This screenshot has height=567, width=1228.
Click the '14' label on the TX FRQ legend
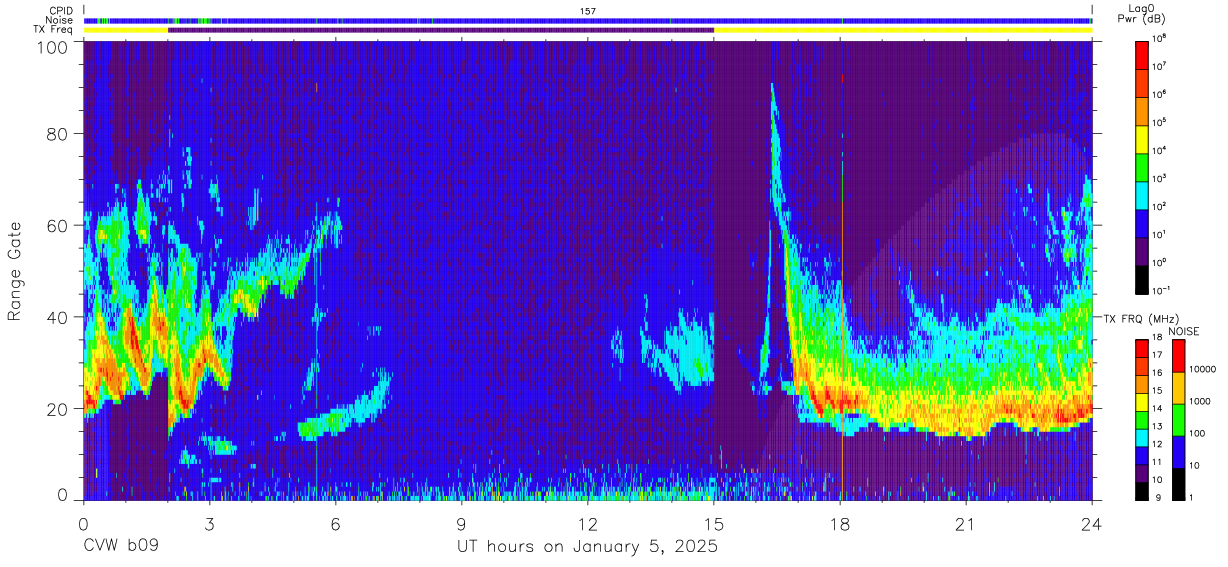[x=1159, y=410]
